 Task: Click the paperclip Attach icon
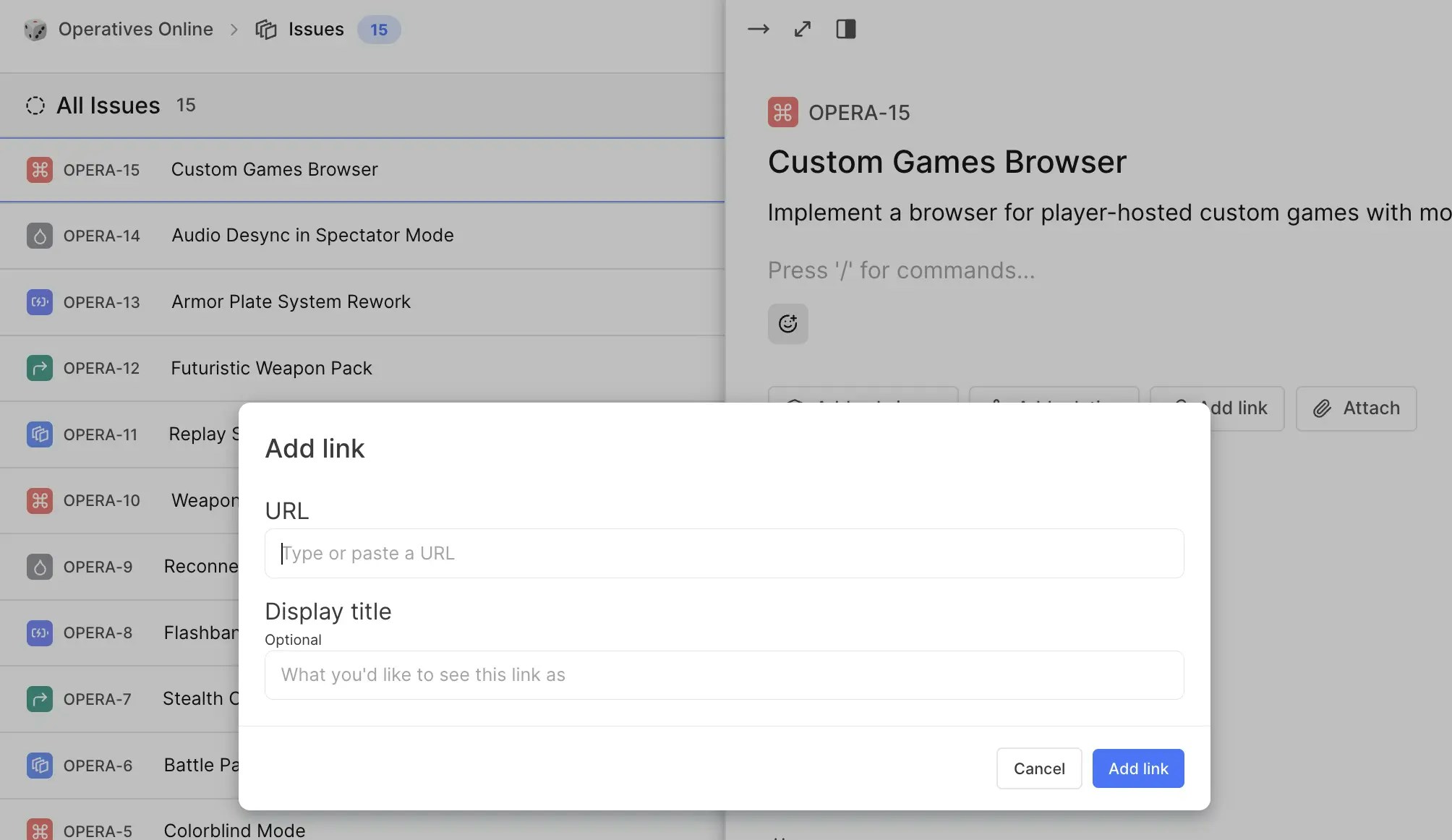pyautogui.click(x=1323, y=408)
